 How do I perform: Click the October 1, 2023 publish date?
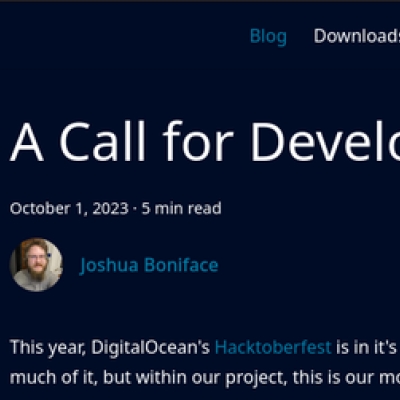(x=69, y=209)
